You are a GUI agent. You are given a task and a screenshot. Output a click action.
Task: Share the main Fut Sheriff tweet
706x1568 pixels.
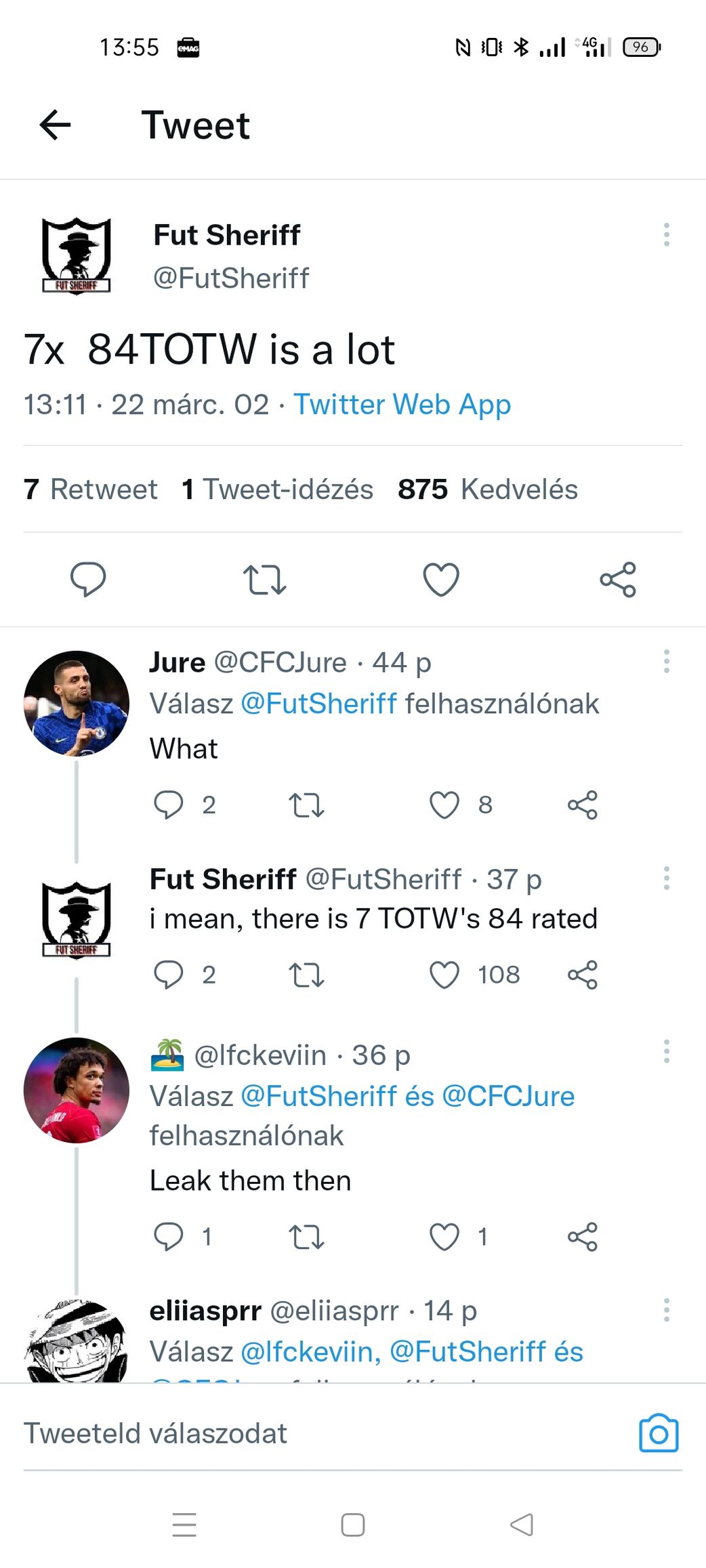[x=618, y=580]
